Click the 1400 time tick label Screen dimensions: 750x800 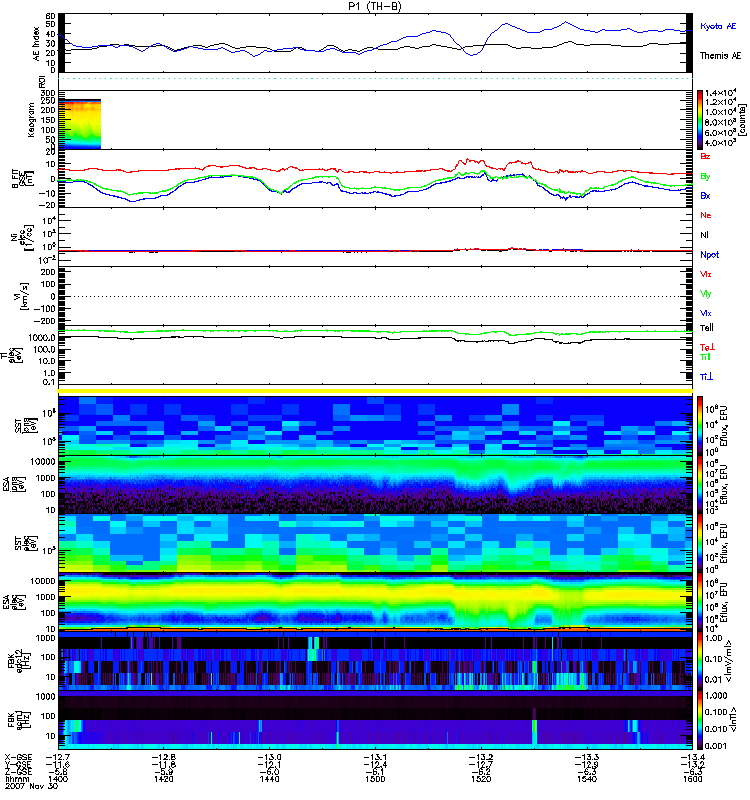(x=58, y=779)
